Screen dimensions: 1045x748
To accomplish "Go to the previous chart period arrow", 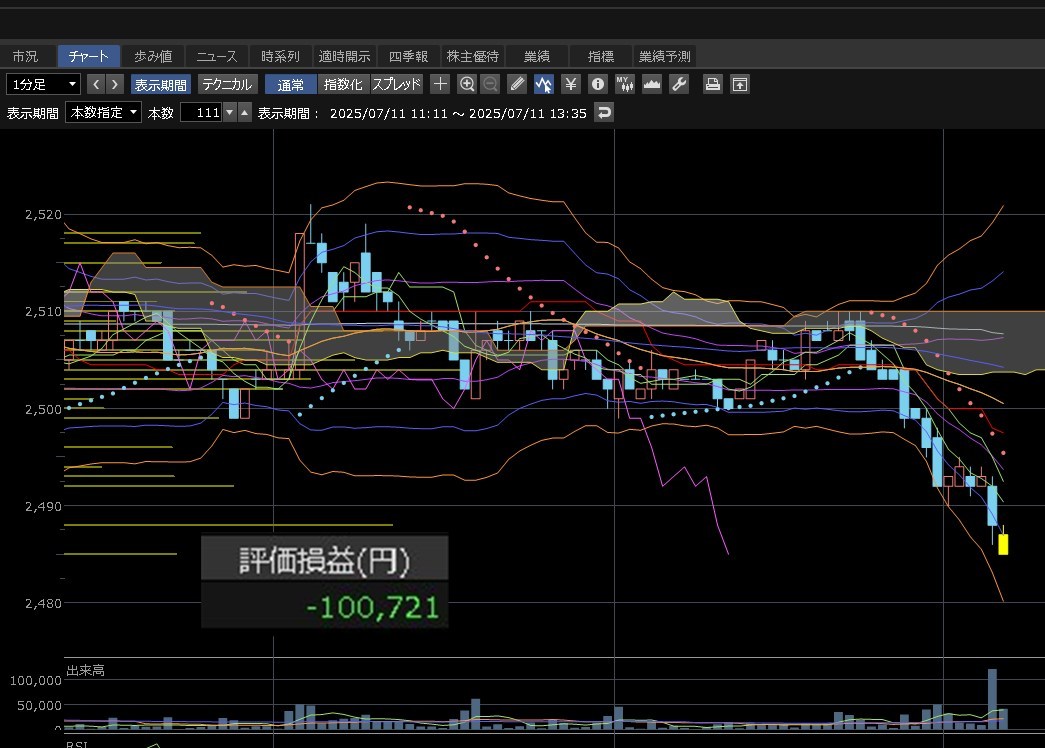I will pyautogui.click(x=96, y=84).
